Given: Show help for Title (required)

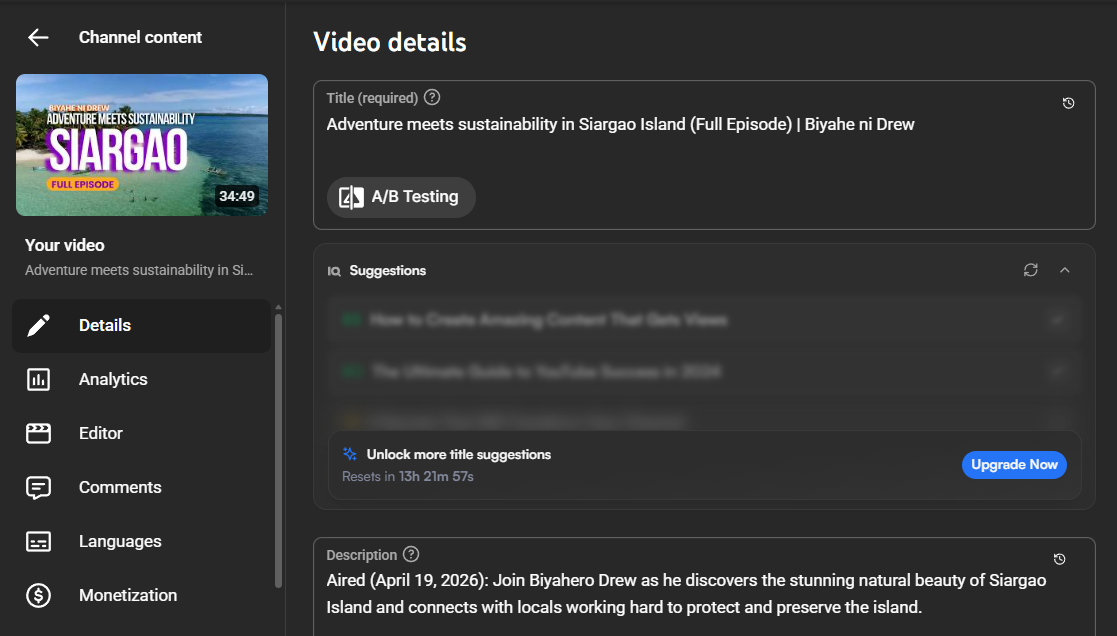Looking at the screenshot, I should point(432,98).
